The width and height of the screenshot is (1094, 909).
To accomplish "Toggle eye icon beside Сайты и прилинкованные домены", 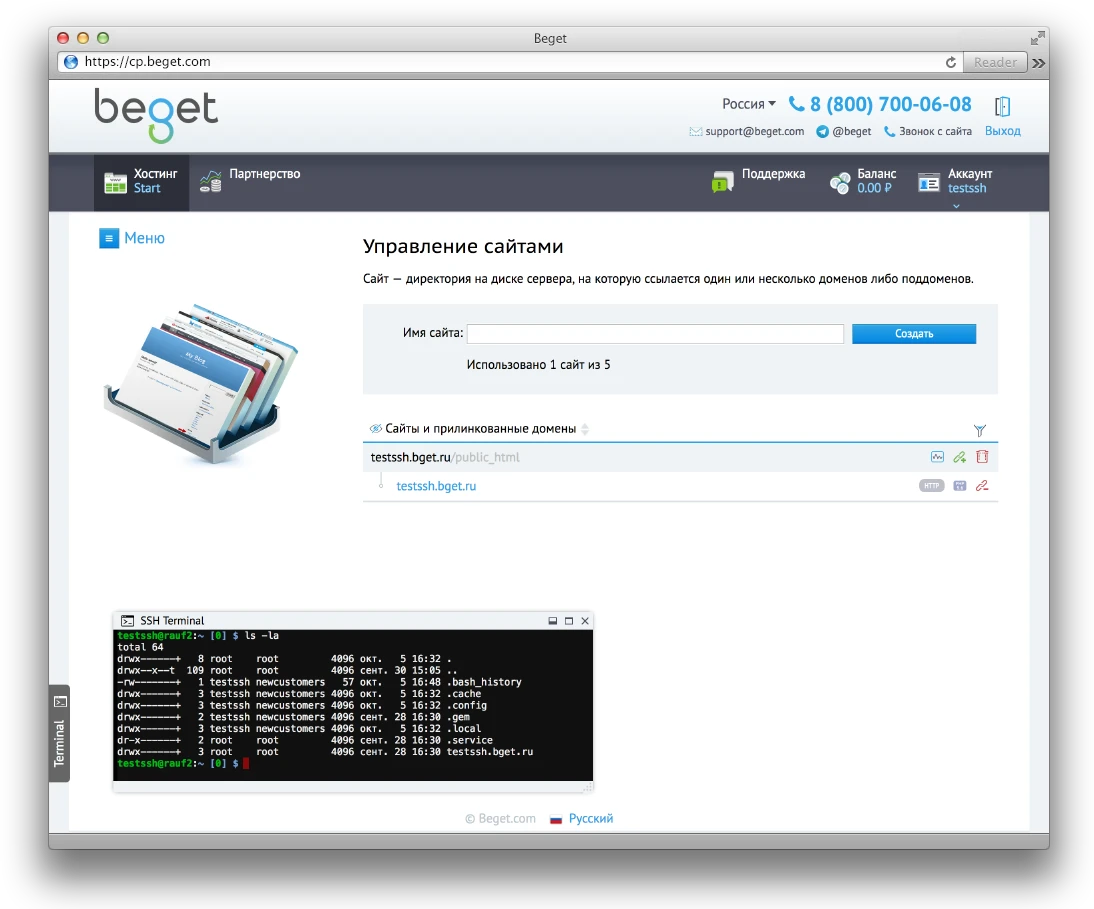I will coord(376,429).
